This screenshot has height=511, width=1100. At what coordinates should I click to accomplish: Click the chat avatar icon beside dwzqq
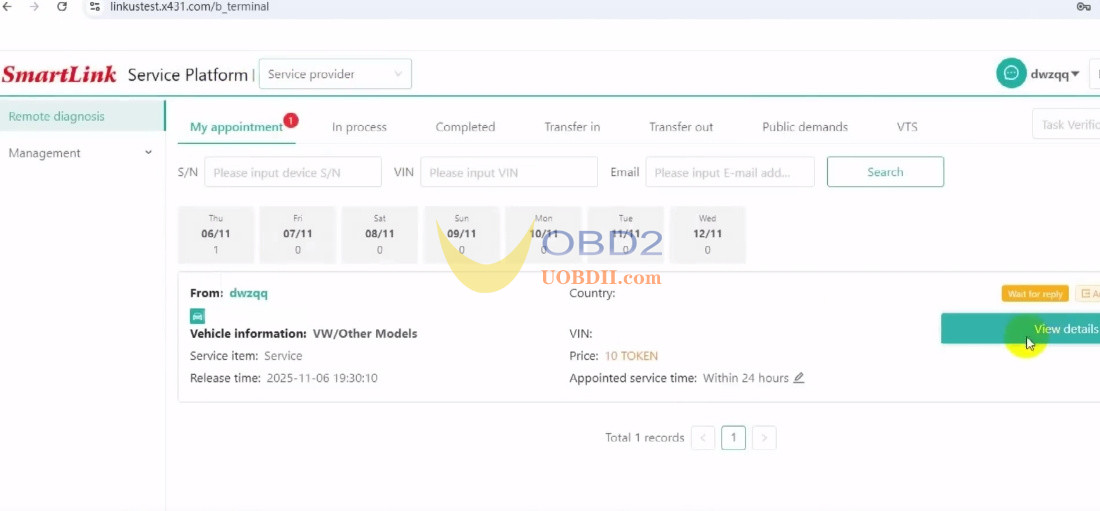pos(1011,74)
